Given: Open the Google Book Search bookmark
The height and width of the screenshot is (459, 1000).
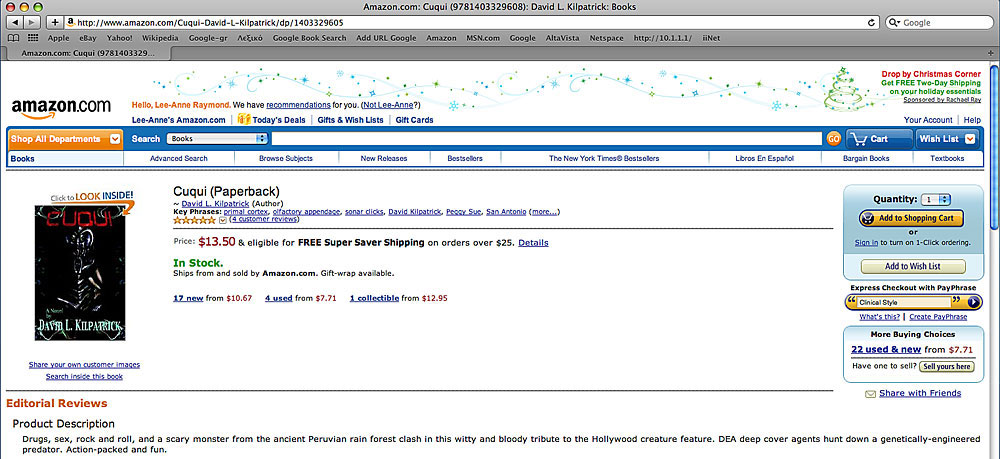Looking at the screenshot, I should coord(309,38).
